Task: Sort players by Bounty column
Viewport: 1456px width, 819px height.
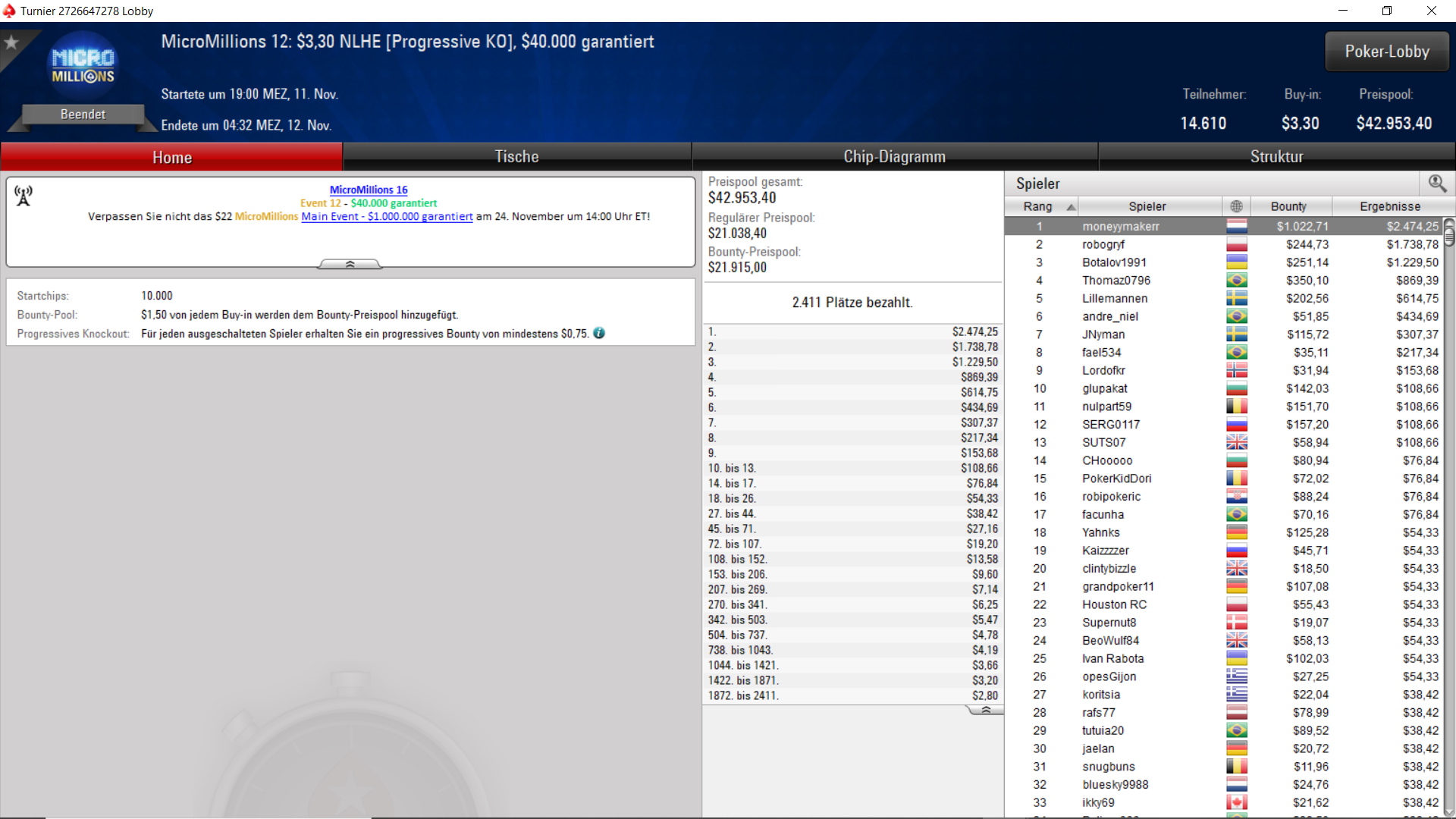Action: [1288, 206]
